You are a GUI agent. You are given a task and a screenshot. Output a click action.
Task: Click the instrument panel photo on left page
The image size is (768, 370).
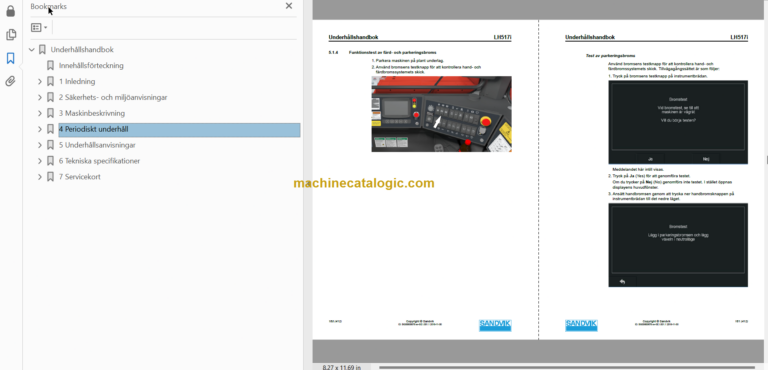[441, 114]
